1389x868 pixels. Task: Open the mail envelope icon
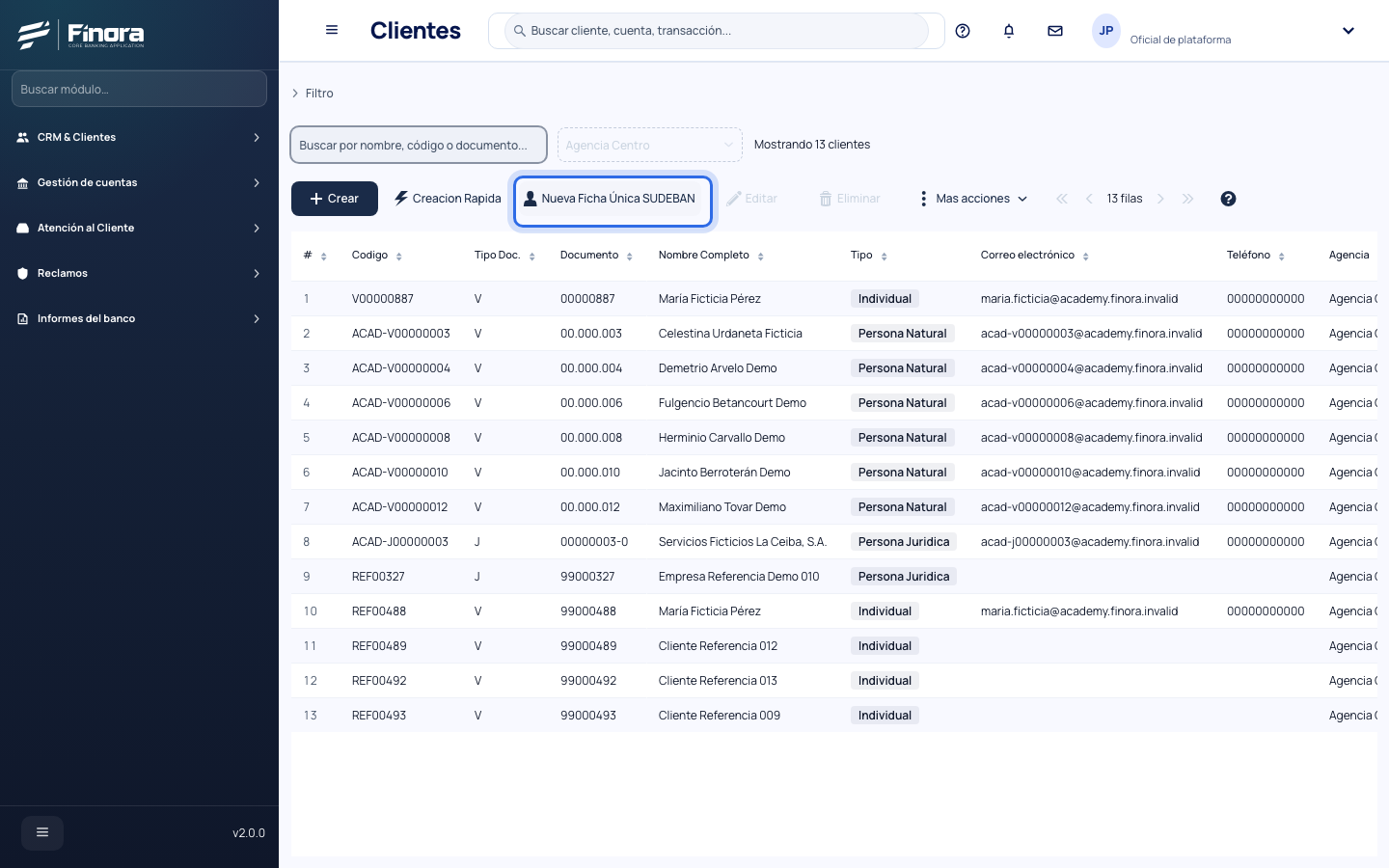pyautogui.click(x=1055, y=31)
